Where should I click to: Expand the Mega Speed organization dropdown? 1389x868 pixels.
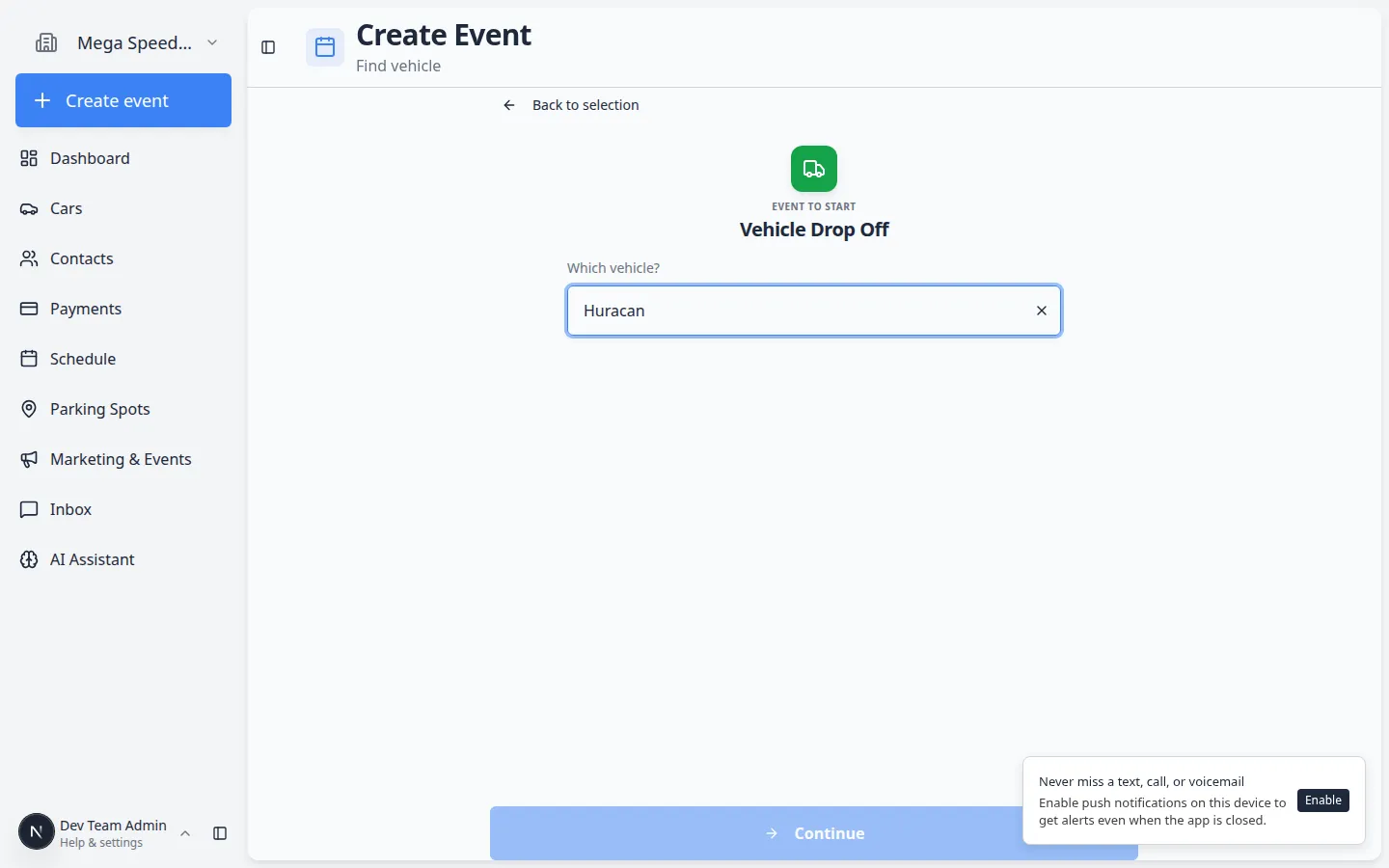(x=212, y=42)
